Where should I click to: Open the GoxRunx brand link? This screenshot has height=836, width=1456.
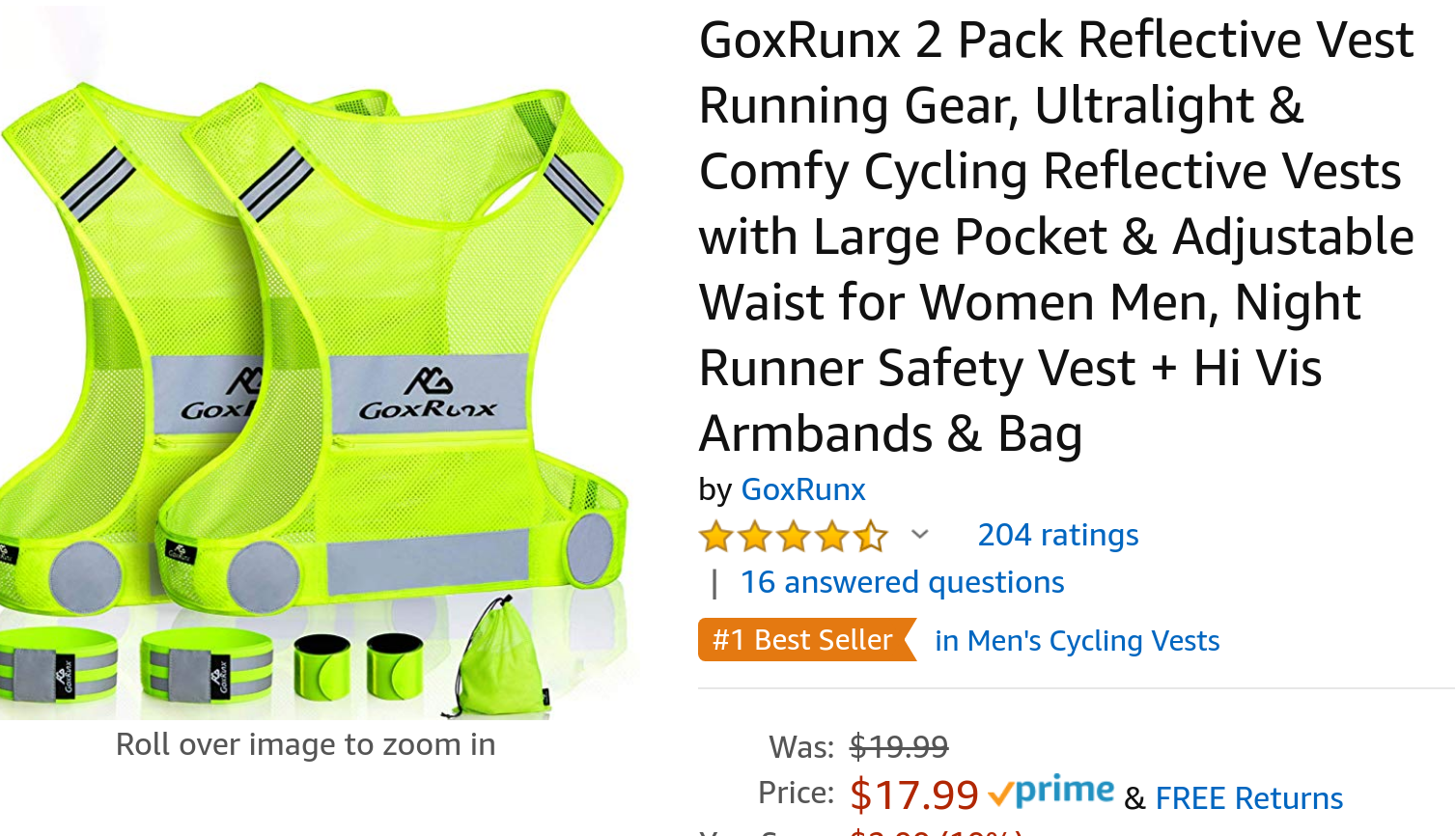click(802, 489)
